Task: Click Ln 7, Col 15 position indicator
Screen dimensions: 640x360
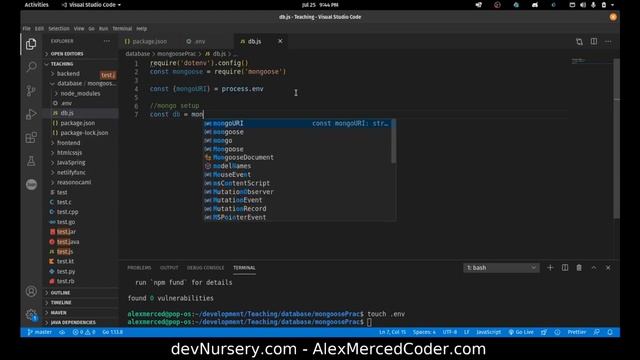Action: (x=392, y=332)
